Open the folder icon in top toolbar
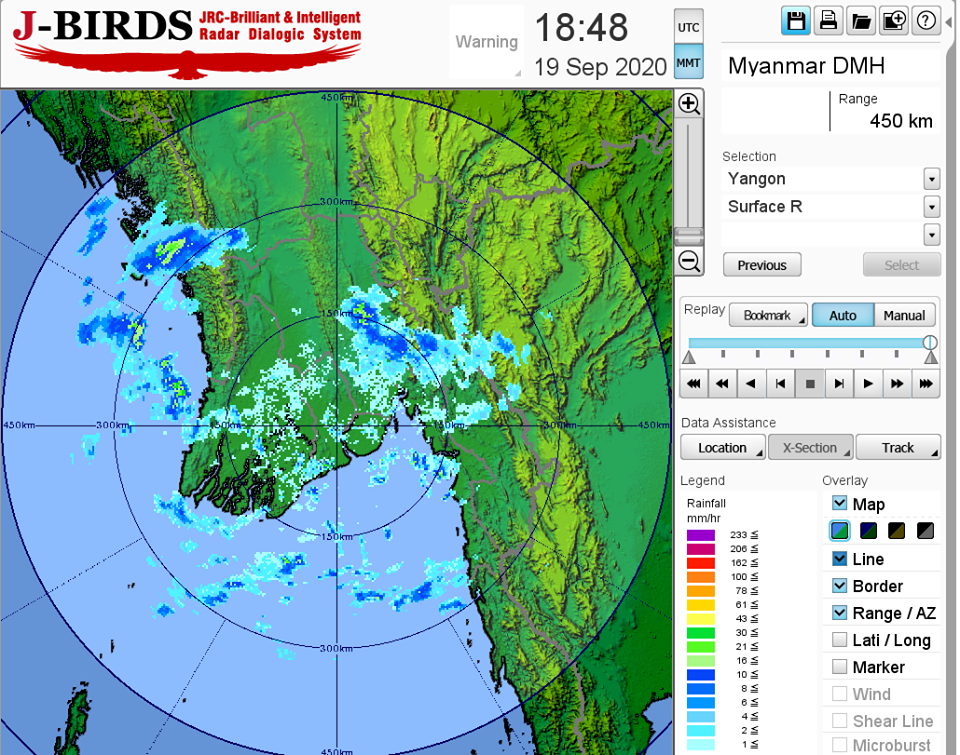This screenshot has width=960, height=755. click(860, 20)
